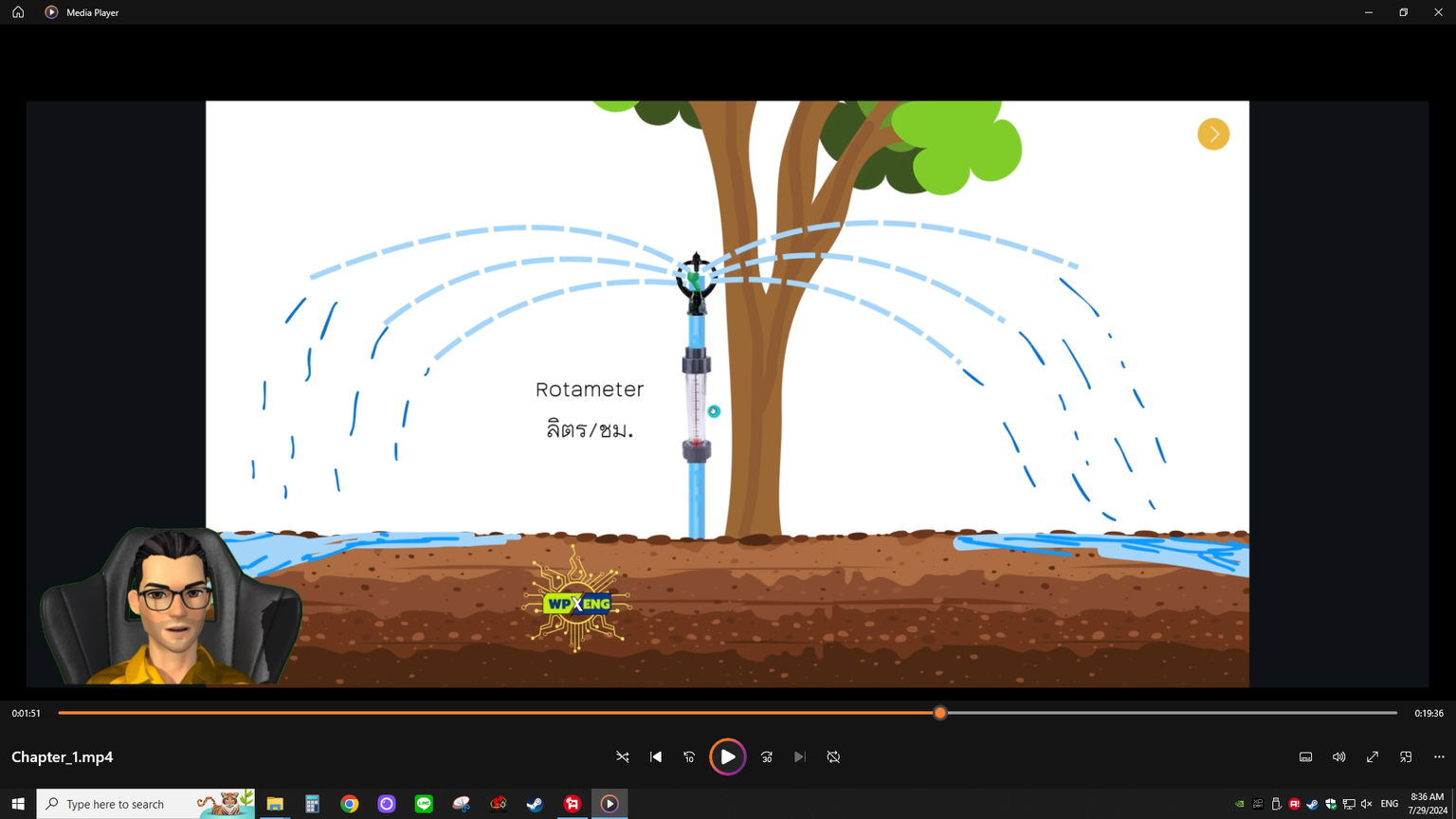Image resolution: width=1456 pixels, height=819 pixels.
Task: Open the volume control
Action: (1338, 757)
